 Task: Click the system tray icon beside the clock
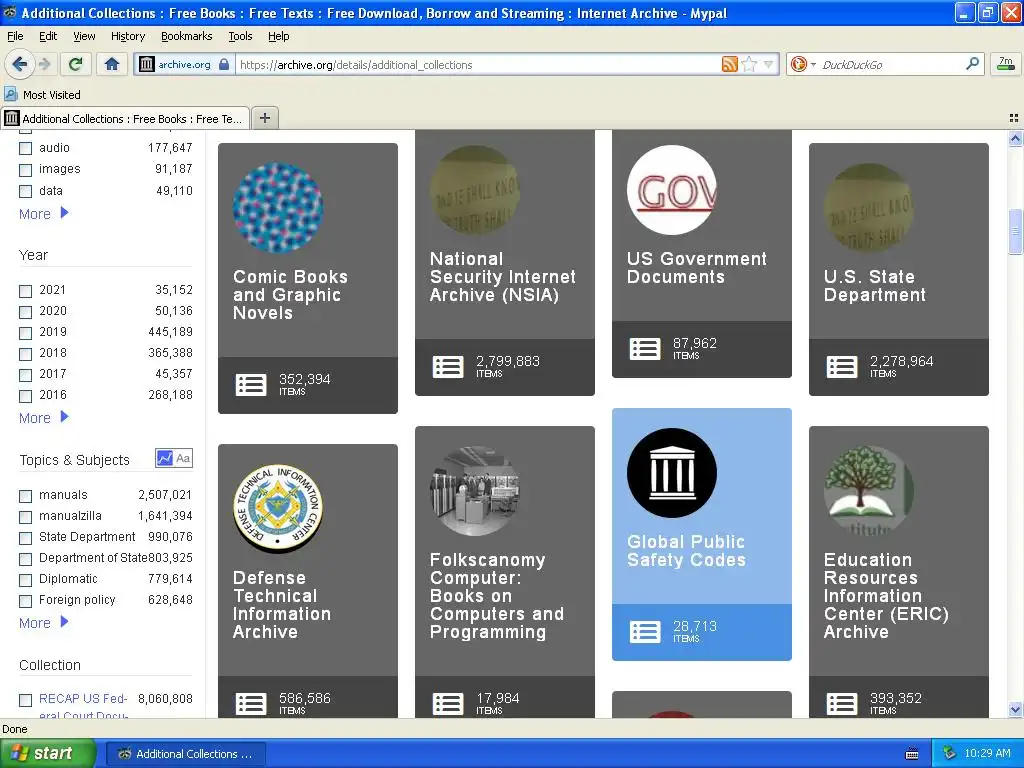point(950,753)
